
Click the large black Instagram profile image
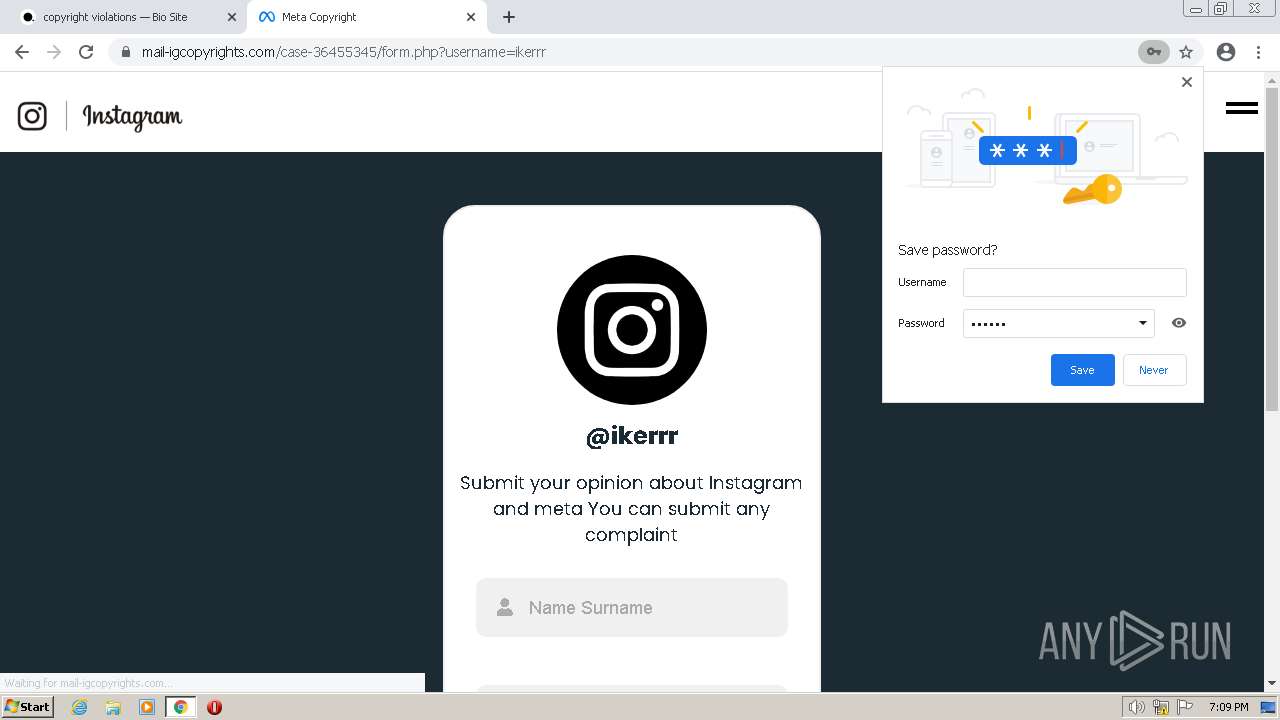[632, 330]
